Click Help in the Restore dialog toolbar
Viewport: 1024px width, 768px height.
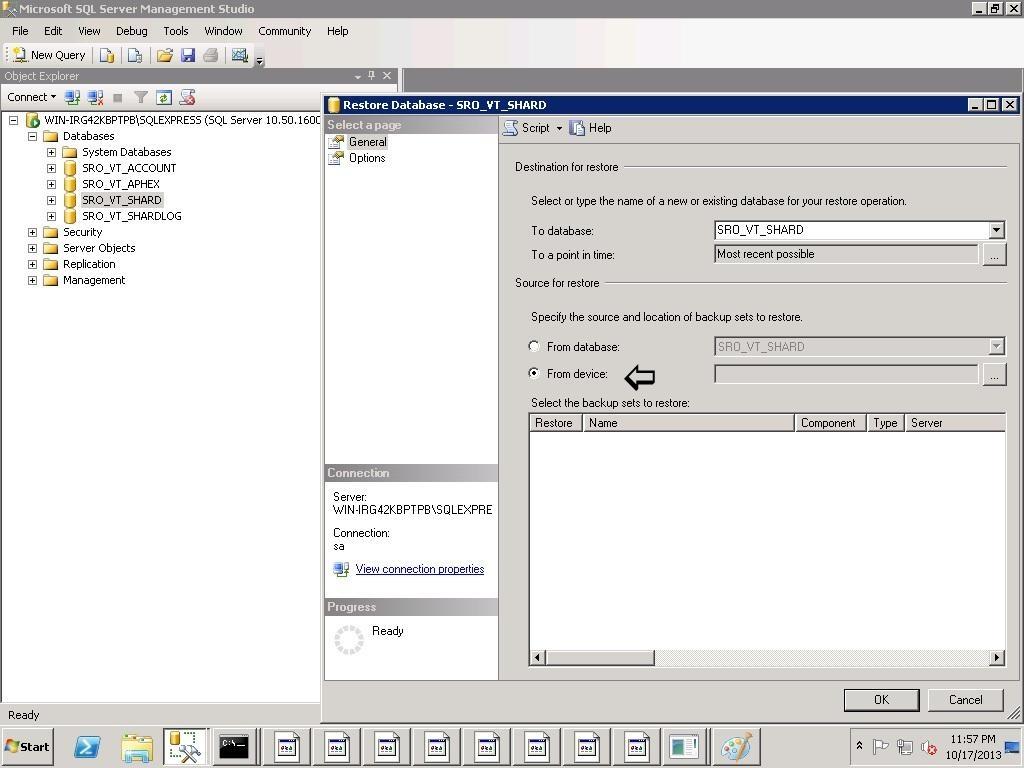click(590, 129)
